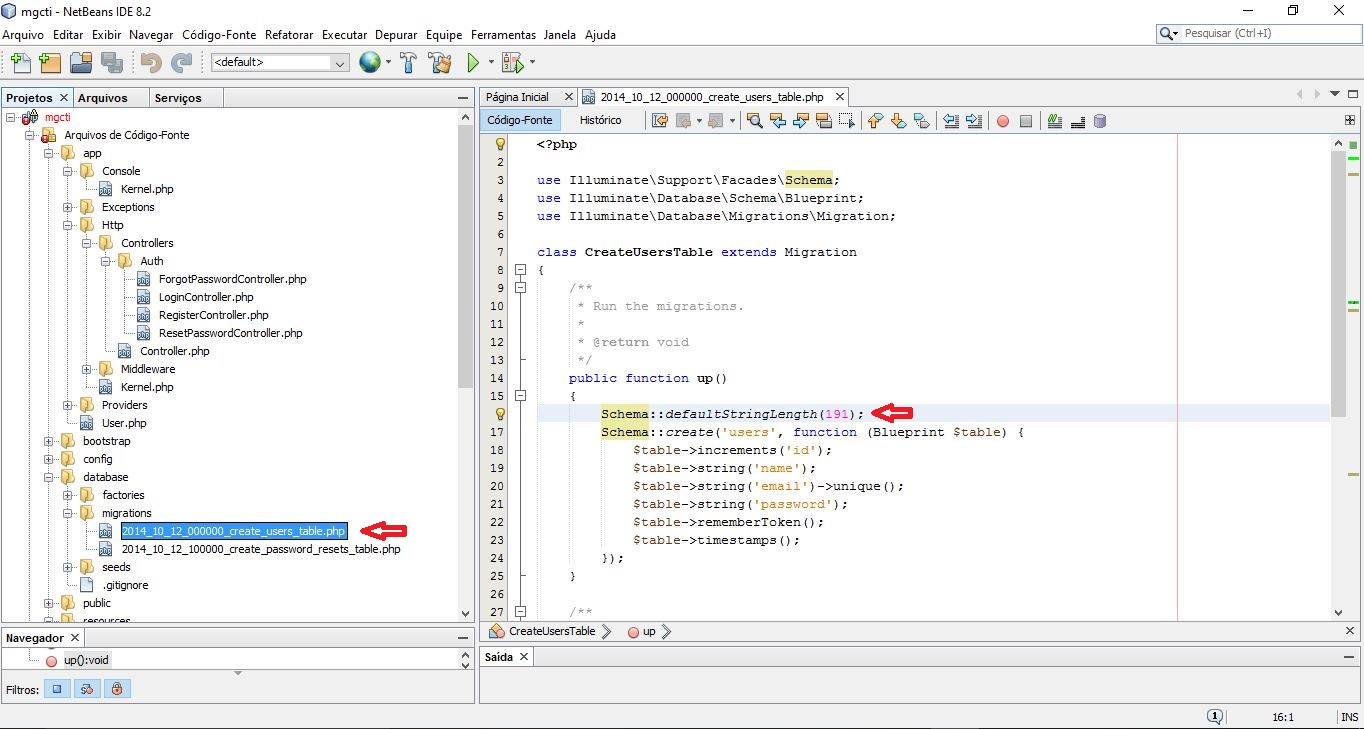
Task: Click the light bulb hint on line 16
Action: (x=501, y=414)
